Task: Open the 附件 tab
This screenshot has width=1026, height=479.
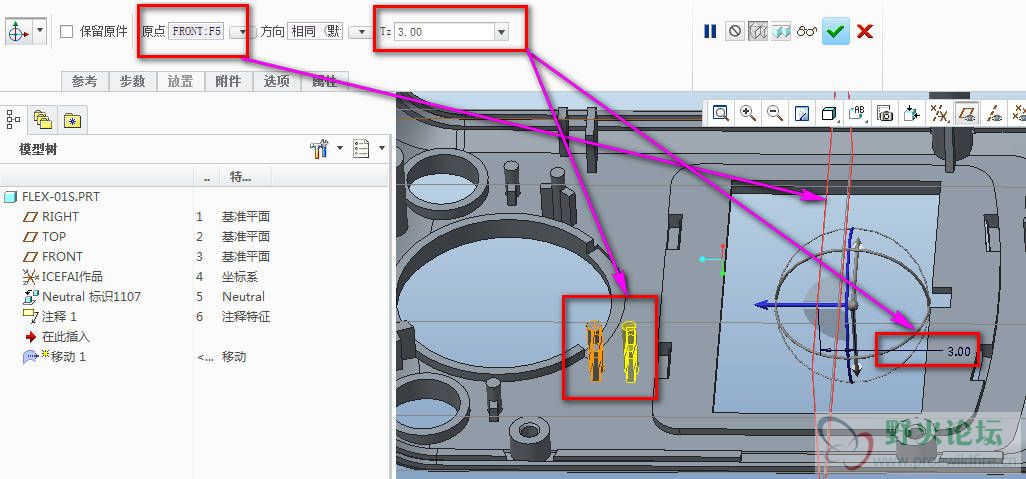Action: point(228,81)
